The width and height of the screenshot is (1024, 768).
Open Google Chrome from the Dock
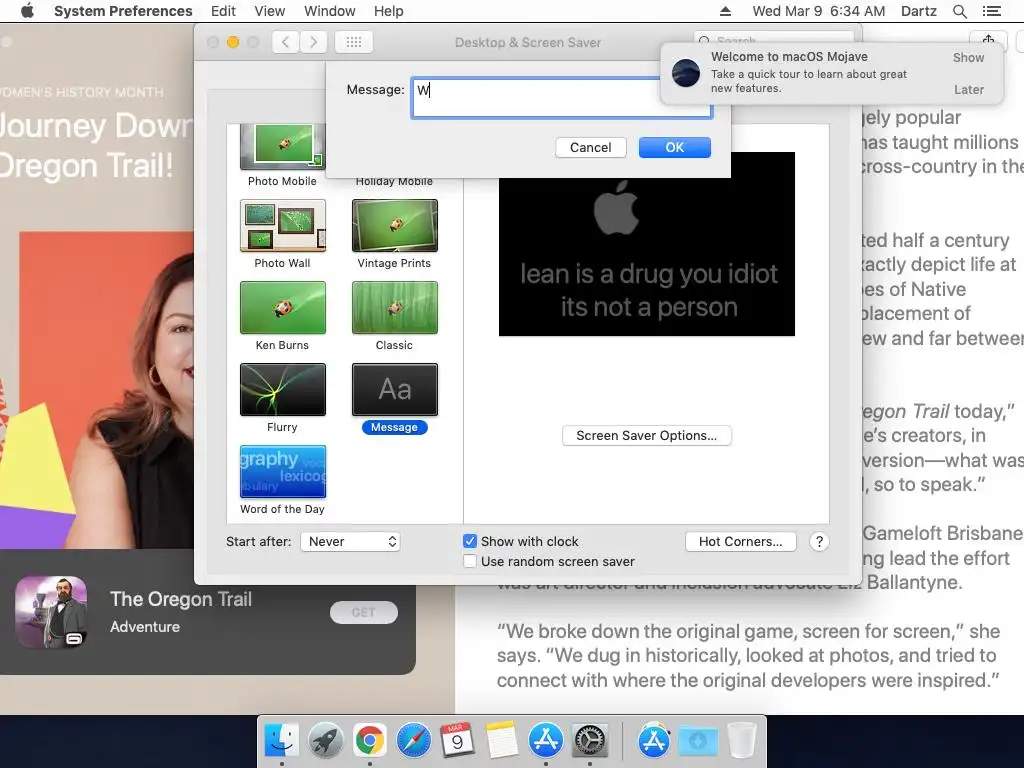[x=370, y=741]
